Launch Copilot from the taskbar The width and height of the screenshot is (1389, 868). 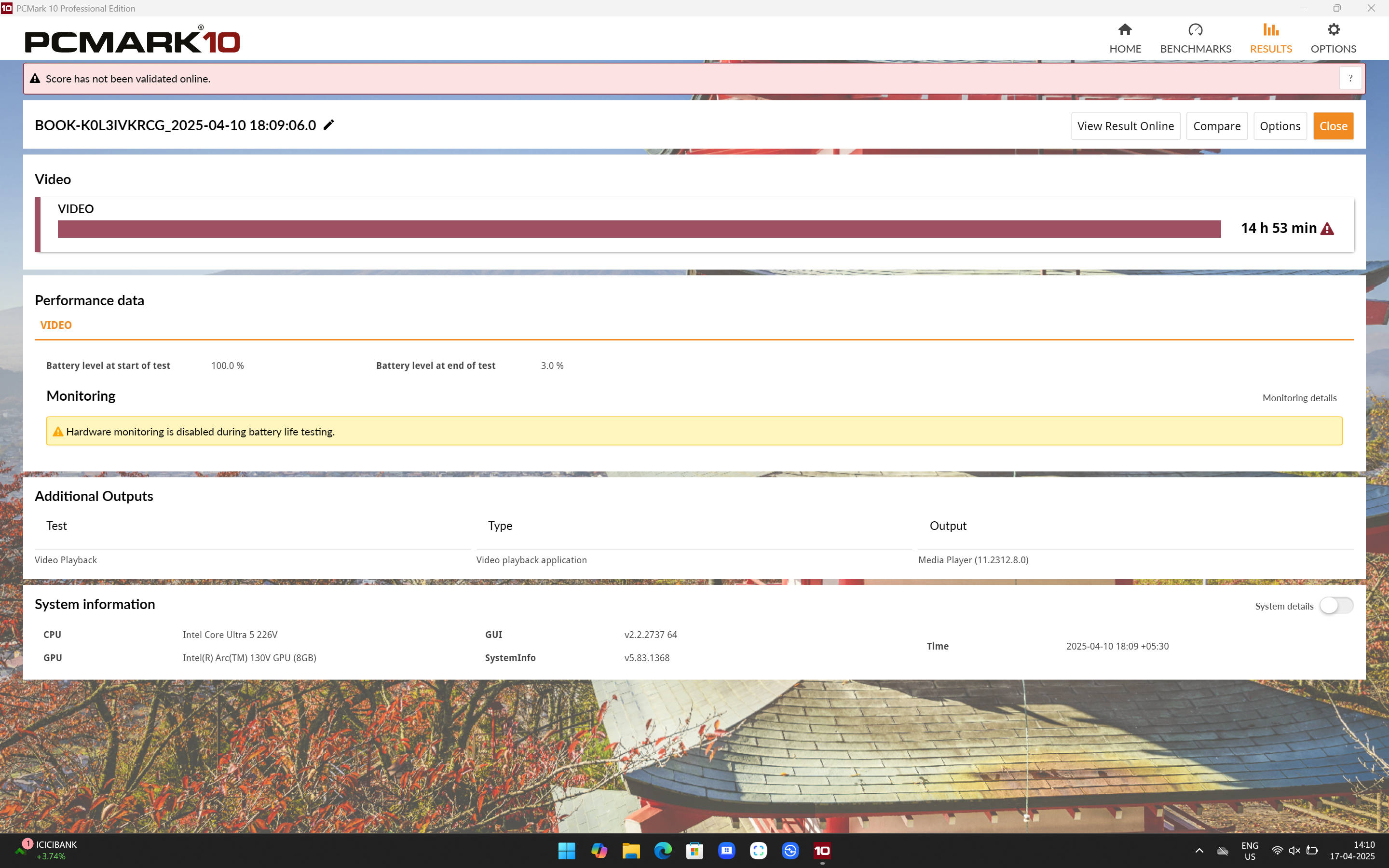pyautogui.click(x=599, y=851)
